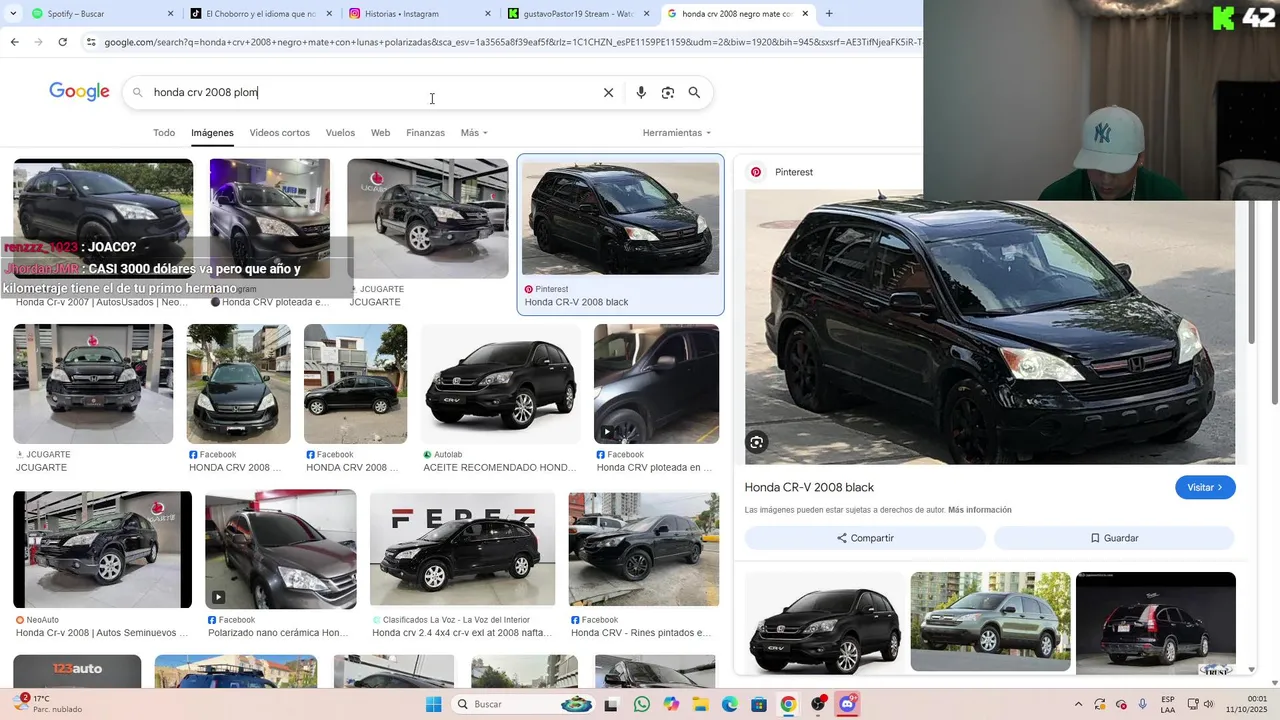Open site information icon in address bar
Screen dimensions: 1280x720
click(x=91, y=42)
